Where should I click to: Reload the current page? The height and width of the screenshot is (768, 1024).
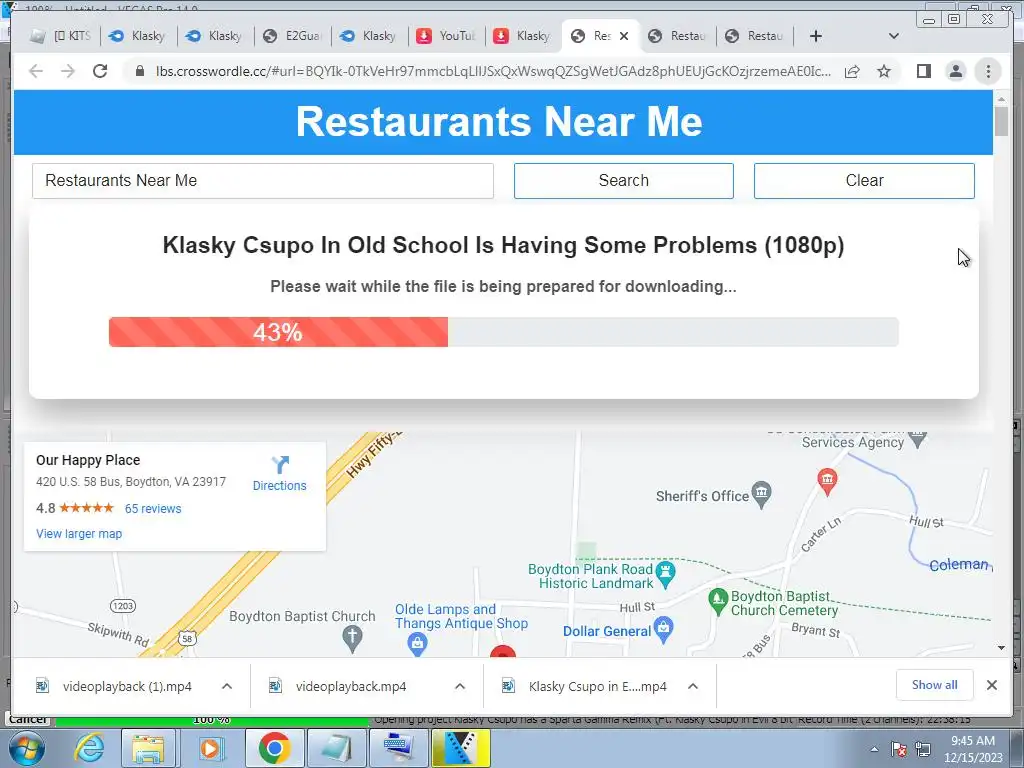click(100, 71)
